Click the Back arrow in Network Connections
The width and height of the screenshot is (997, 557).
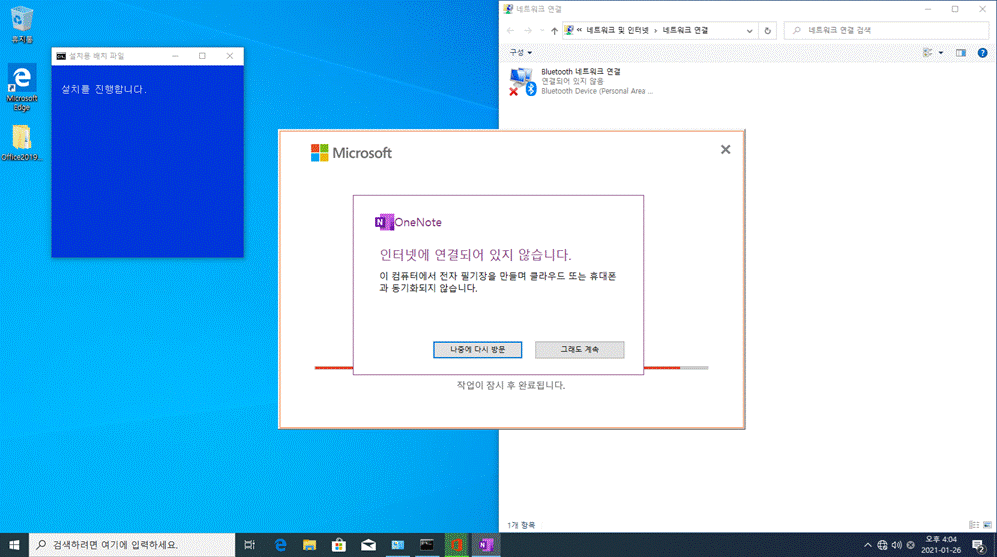coord(510,31)
